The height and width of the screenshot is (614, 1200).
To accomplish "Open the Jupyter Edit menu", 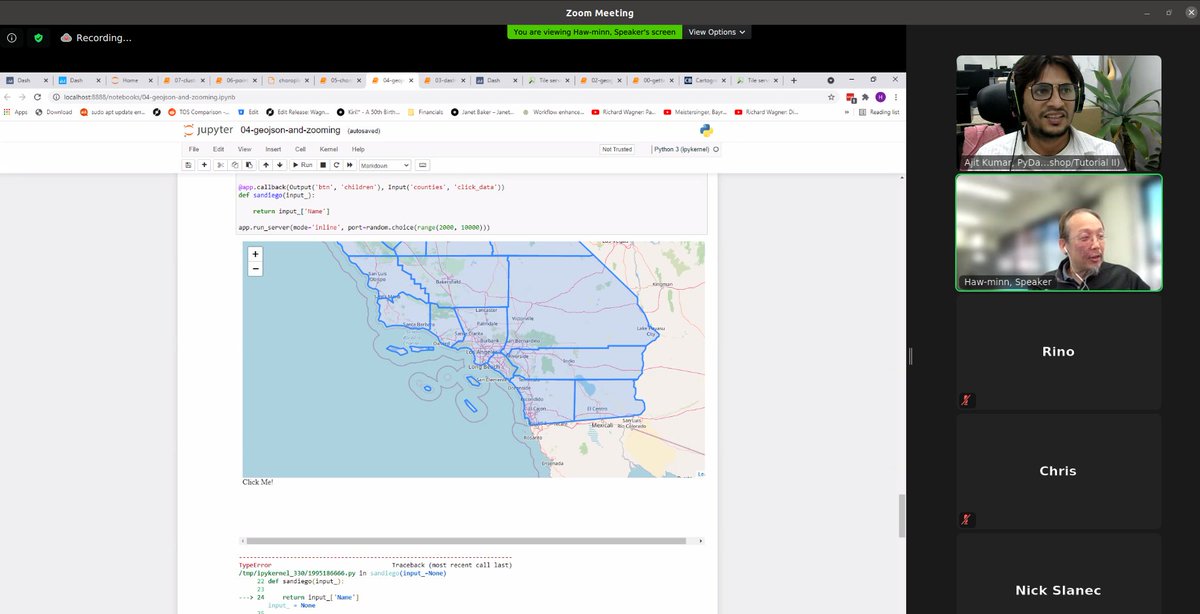I will (218, 149).
